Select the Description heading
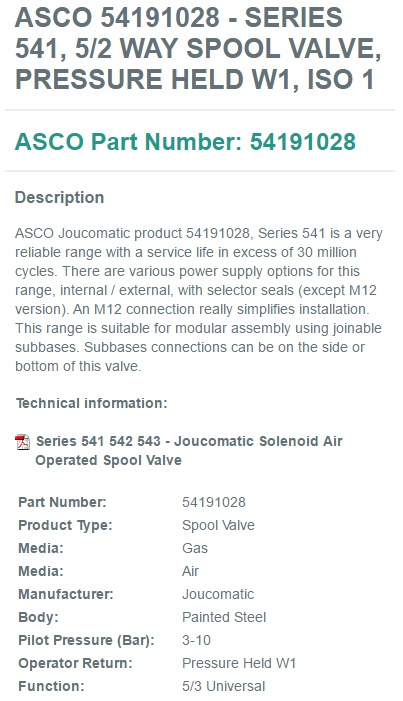This screenshot has width=403, height=701. (x=59, y=198)
